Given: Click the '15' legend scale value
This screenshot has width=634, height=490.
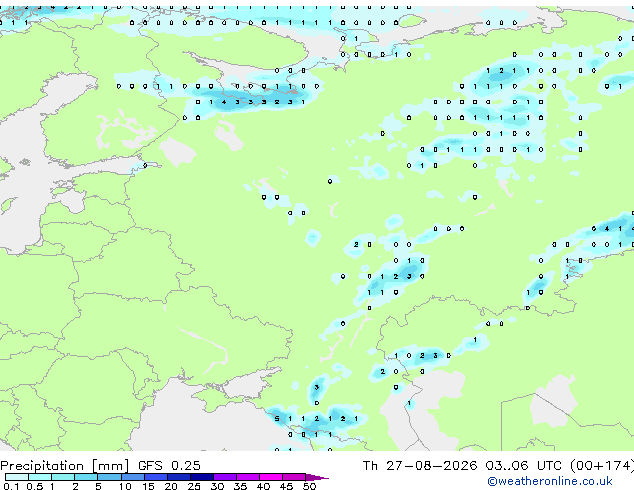Looking at the screenshot, I should pyautogui.click(x=148, y=486).
